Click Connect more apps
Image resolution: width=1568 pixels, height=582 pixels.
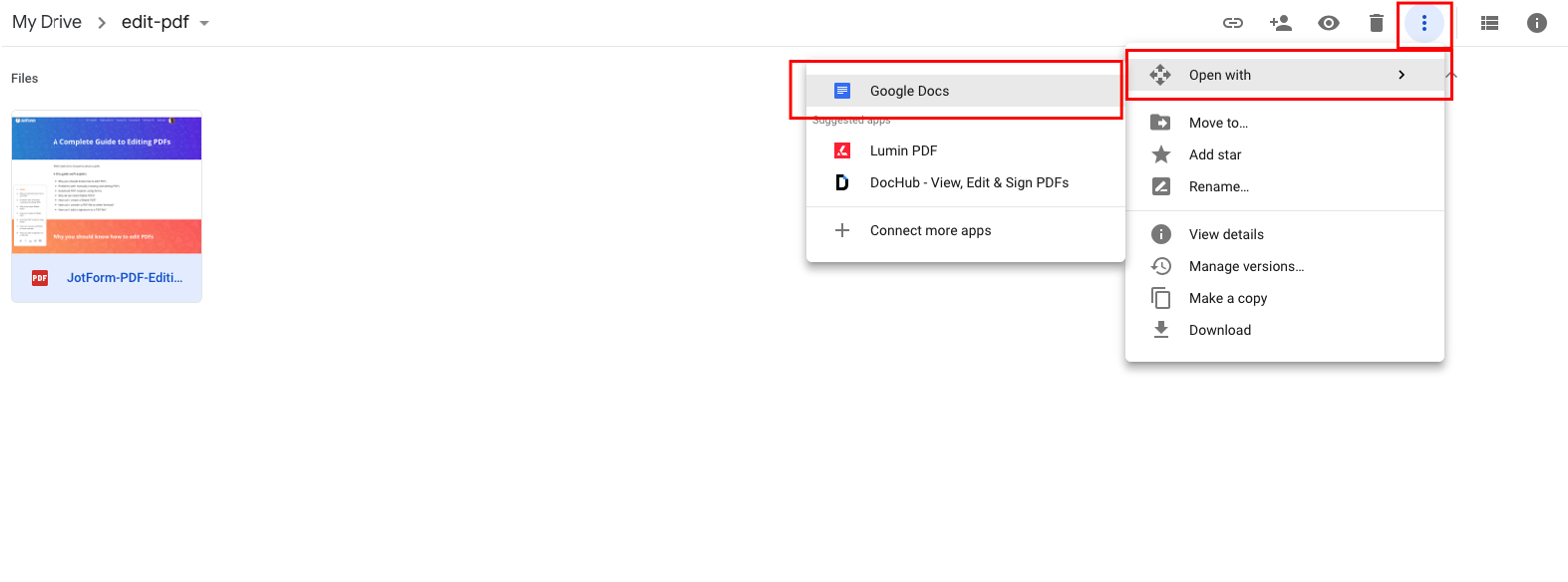click(930, 230)
